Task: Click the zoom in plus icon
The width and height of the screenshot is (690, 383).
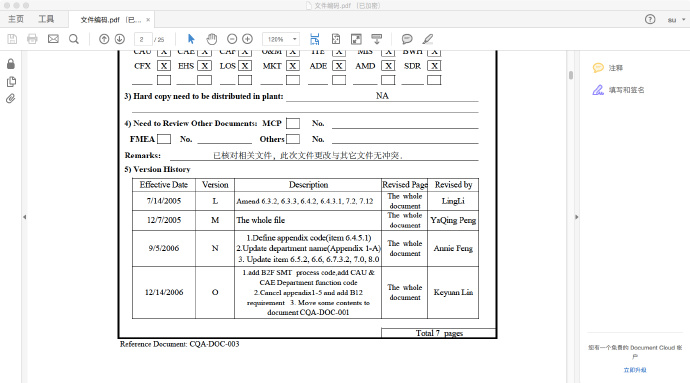Action: [248, 39]
